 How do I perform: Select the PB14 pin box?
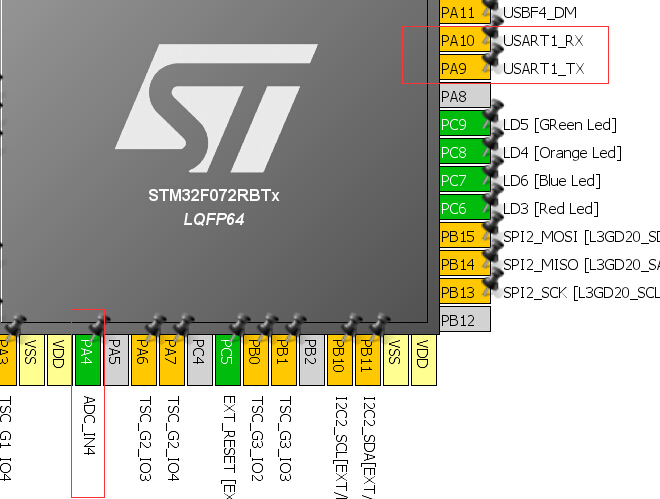coord(465,264)
